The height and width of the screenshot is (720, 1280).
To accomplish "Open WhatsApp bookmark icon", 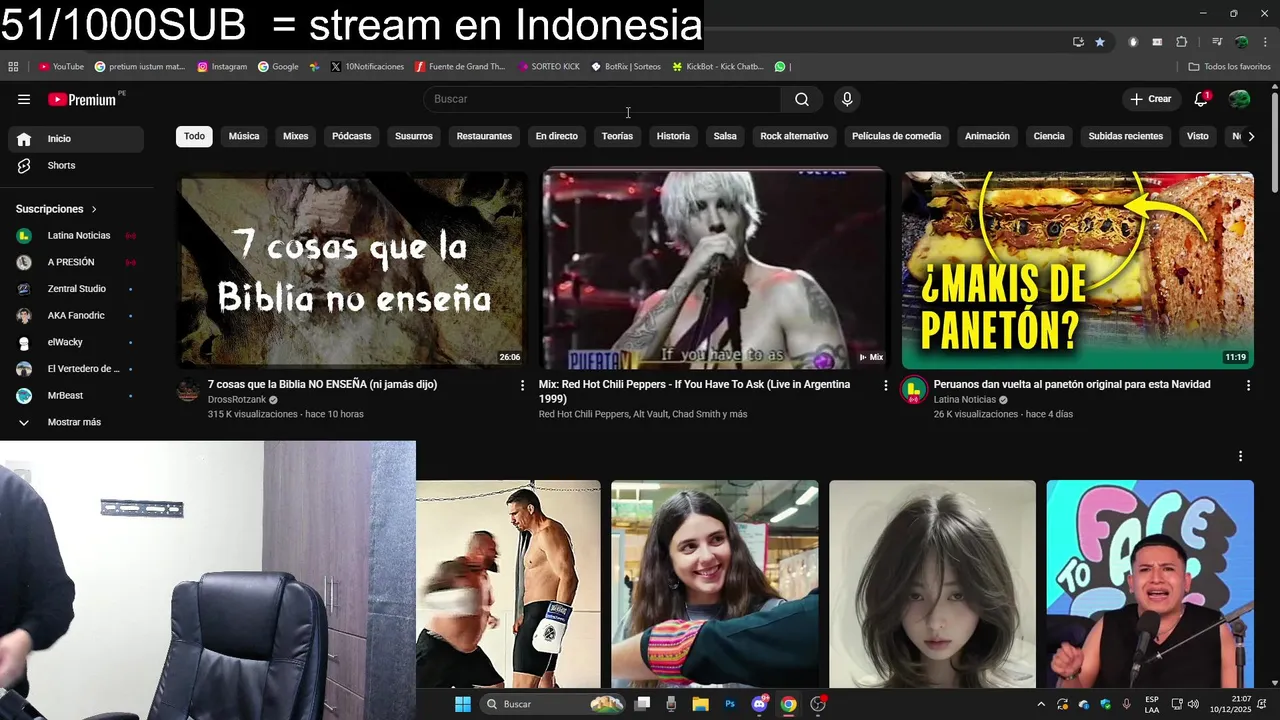I will [x=780, y=67].
